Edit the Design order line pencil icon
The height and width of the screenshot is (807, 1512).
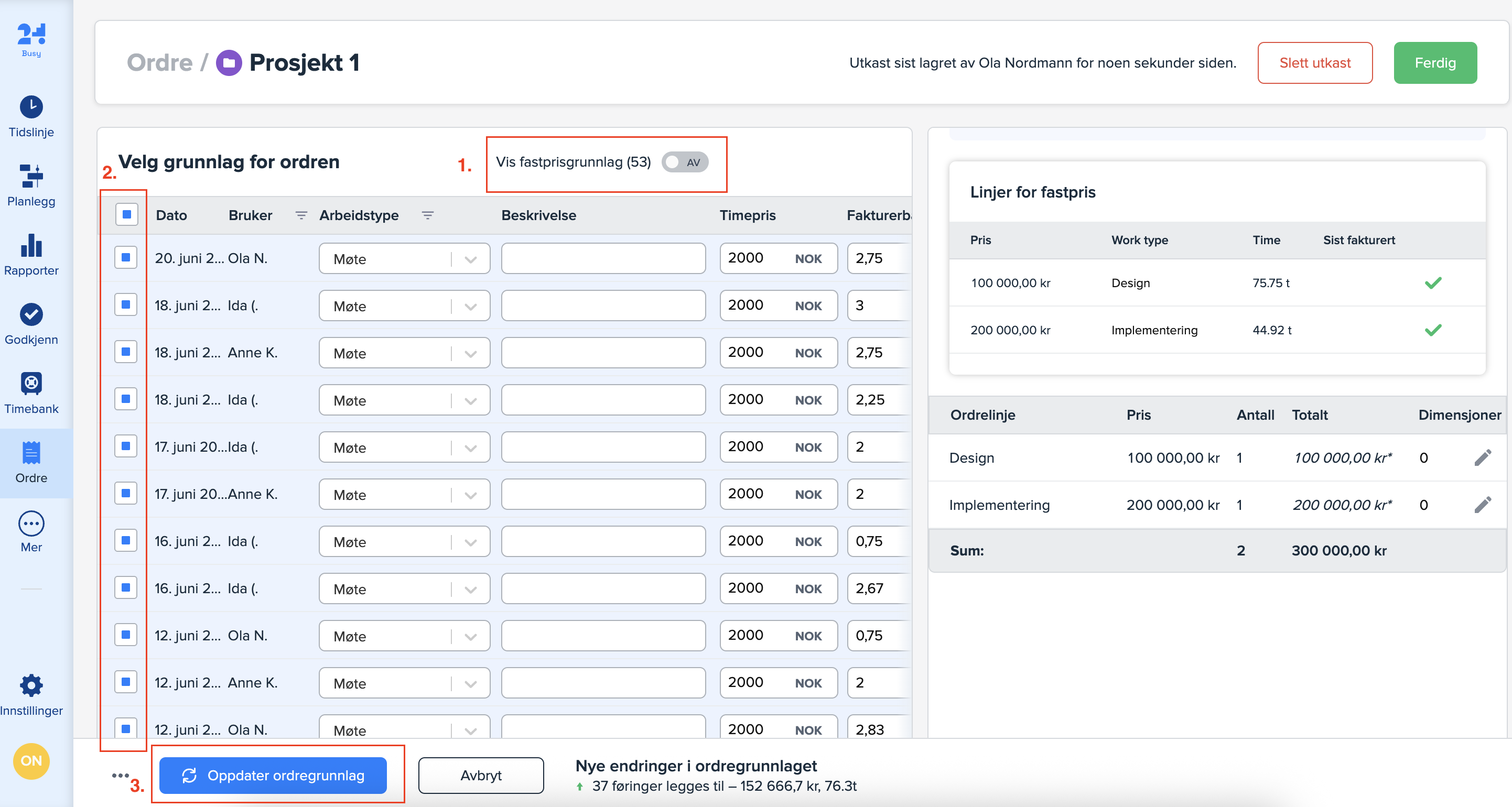tap(1483, 457)
